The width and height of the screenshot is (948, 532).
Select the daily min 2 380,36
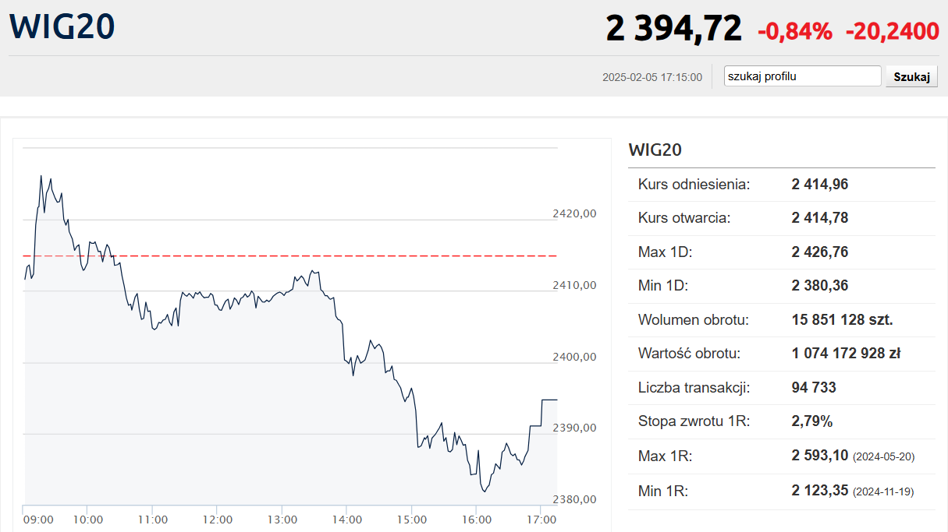click(820, 285)
